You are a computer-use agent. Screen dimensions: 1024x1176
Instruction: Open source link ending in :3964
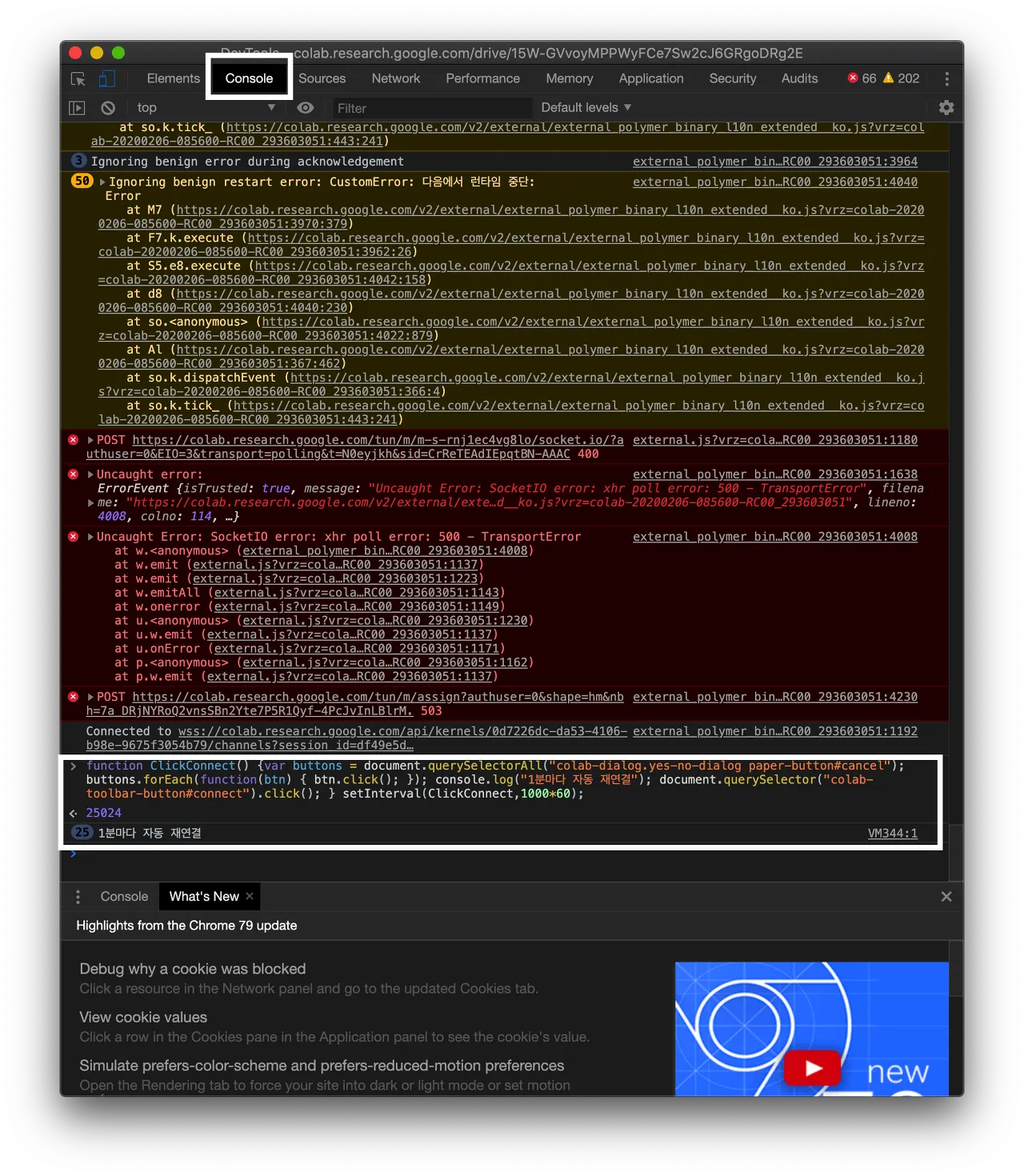775,162
